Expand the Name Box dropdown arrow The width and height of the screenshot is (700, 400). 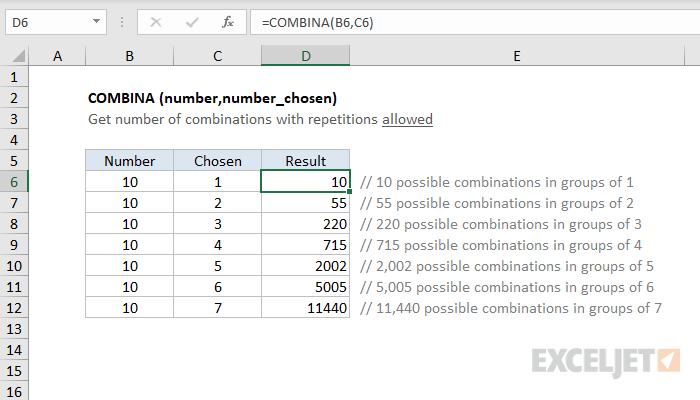(x=95, y=21)
